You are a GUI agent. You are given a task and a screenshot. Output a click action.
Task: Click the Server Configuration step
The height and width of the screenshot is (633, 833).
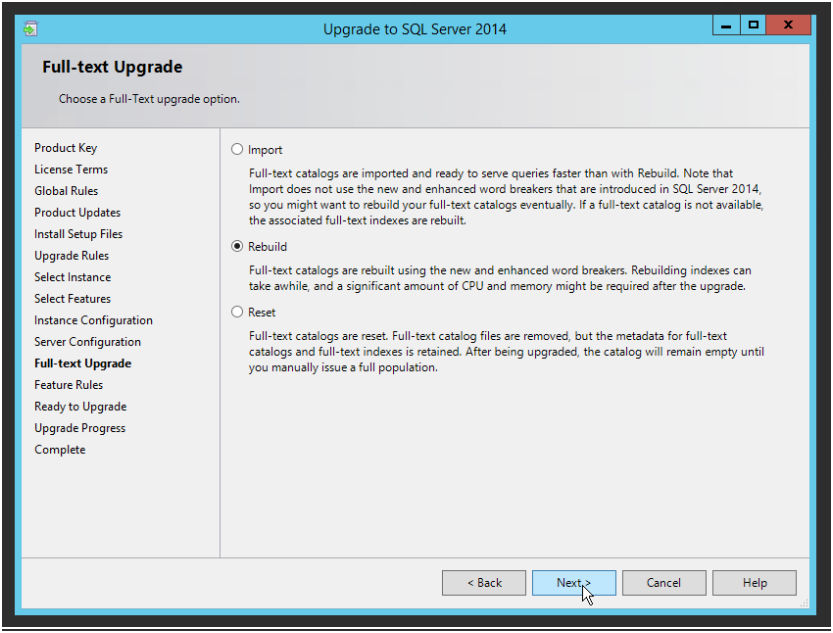[88, 342]
